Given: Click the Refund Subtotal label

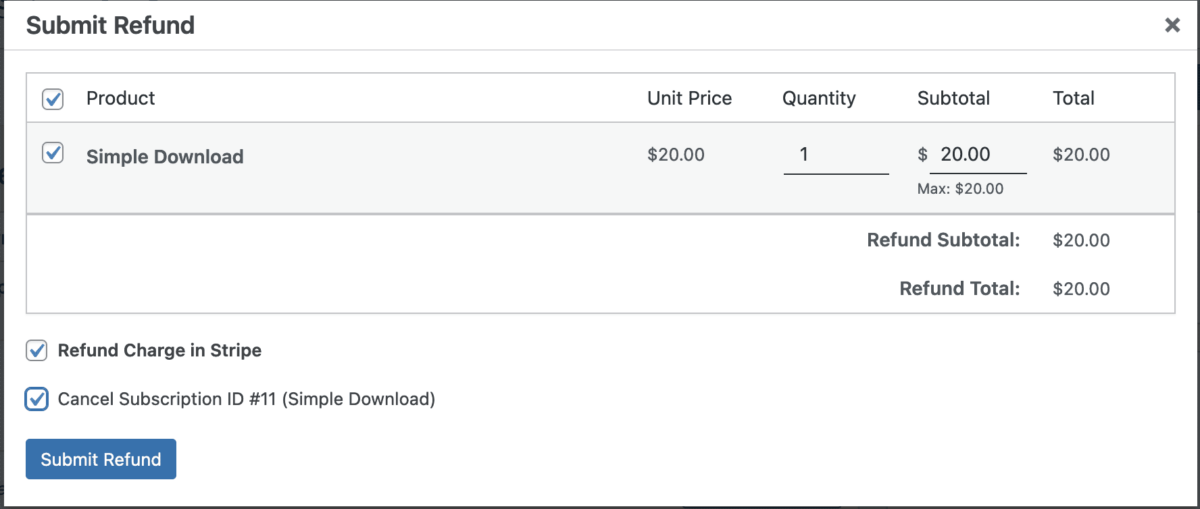Looking at the screenshot, I should tap(943, 240).
